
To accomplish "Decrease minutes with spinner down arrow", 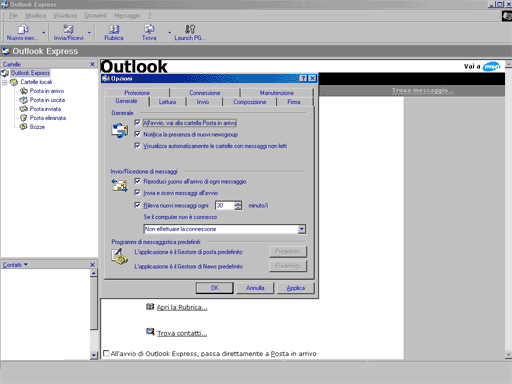I will point(238,208).
